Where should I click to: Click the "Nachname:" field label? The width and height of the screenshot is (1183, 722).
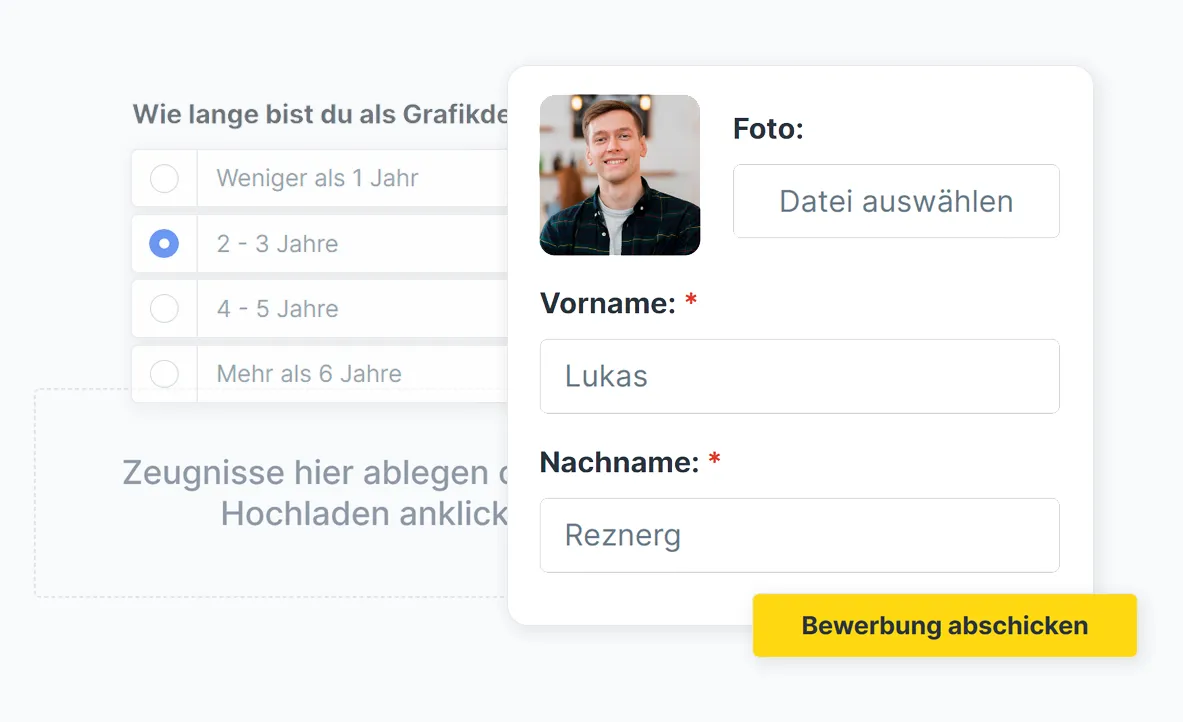[617, 462]
